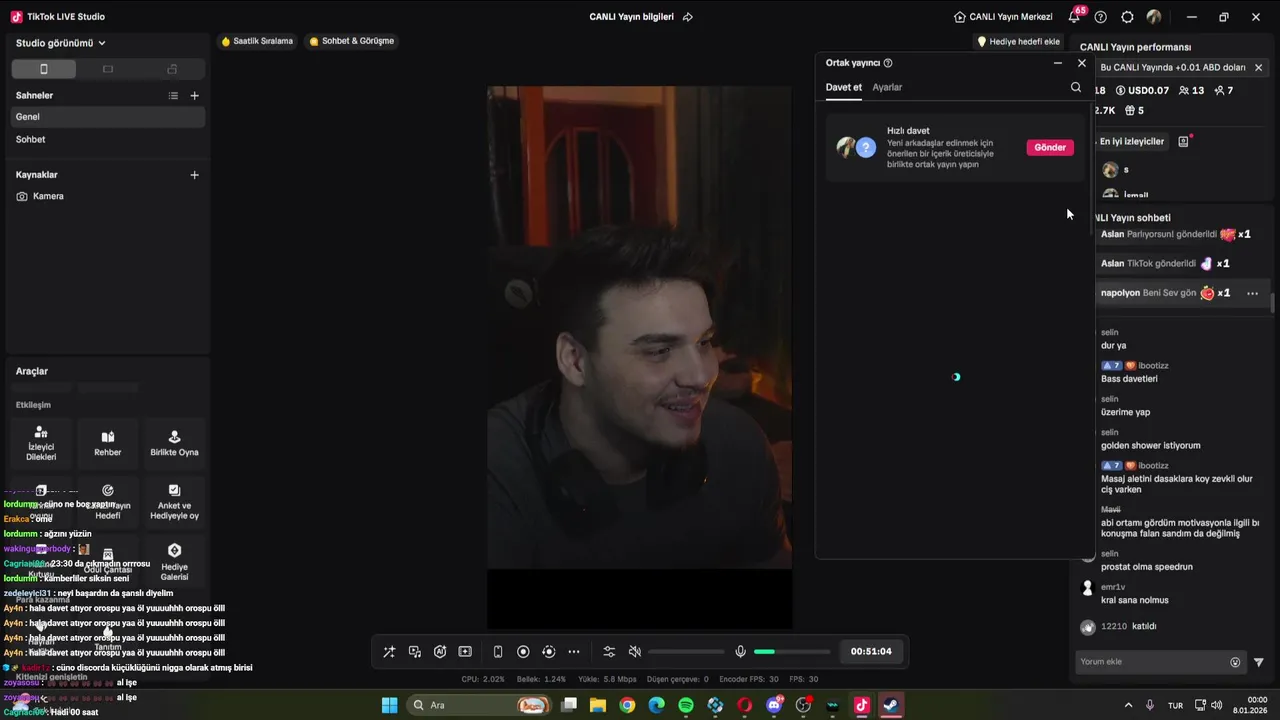Image resolution: width=1280 pixels, height=720 pixels.
Task: Open the settings gear in title bar
Action: (1127, 17)
